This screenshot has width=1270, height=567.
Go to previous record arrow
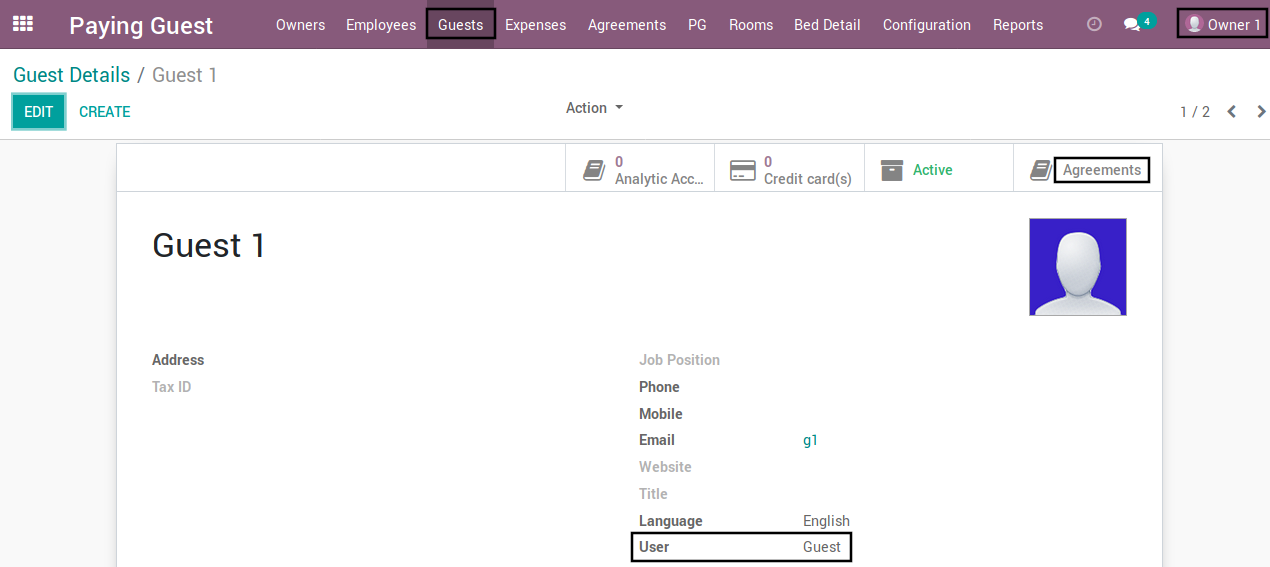(1232, 111)
